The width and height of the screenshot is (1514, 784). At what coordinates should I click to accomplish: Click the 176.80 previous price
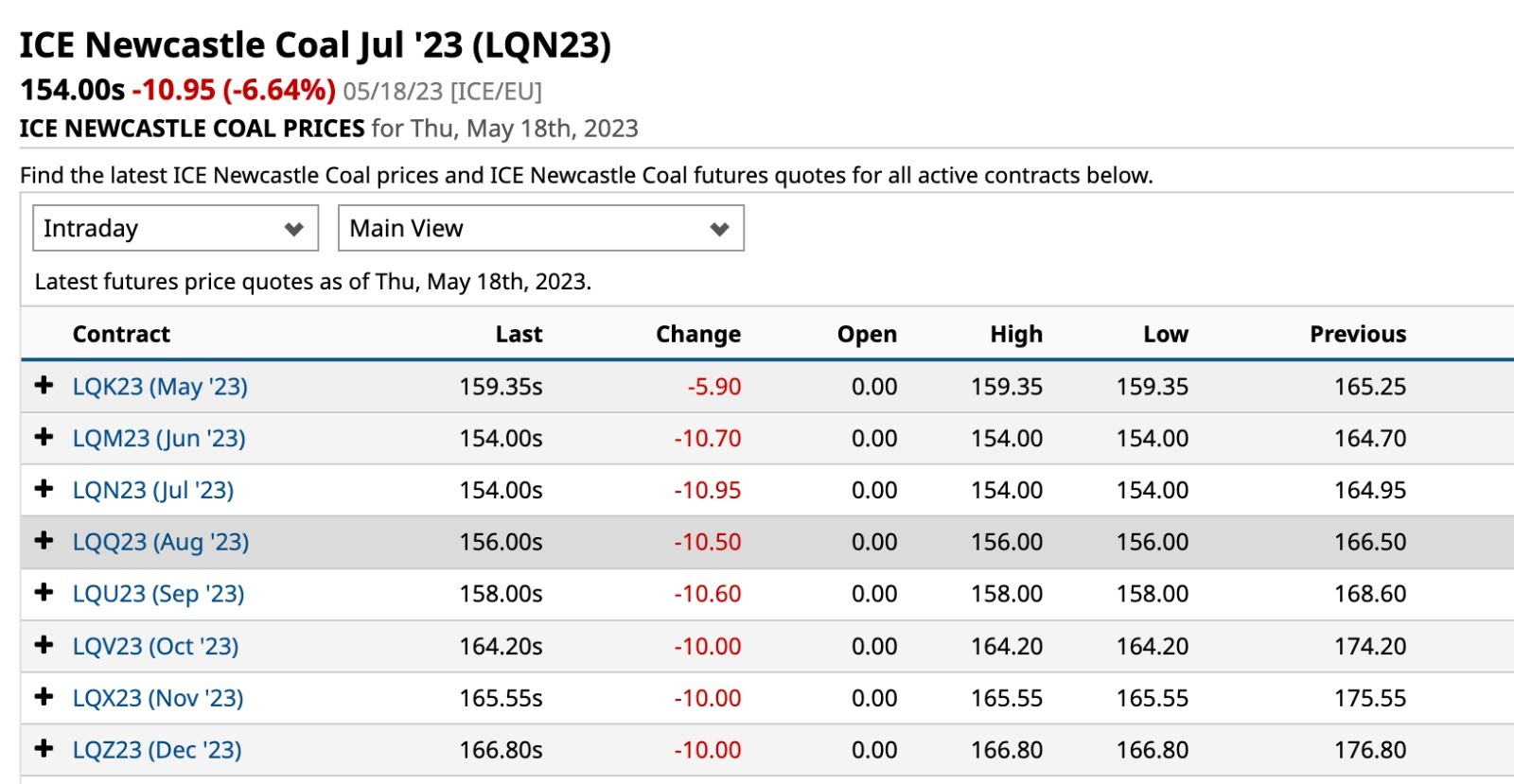tap(1370, 751)
